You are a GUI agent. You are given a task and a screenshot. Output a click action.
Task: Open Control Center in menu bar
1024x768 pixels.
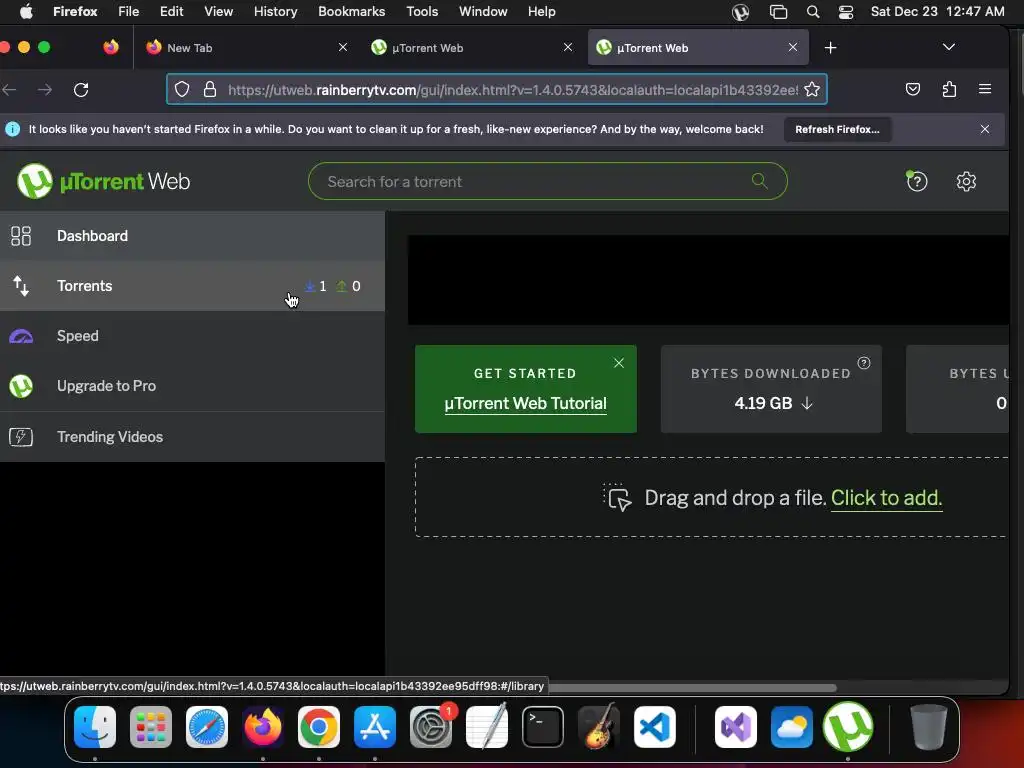click(846, 12)
